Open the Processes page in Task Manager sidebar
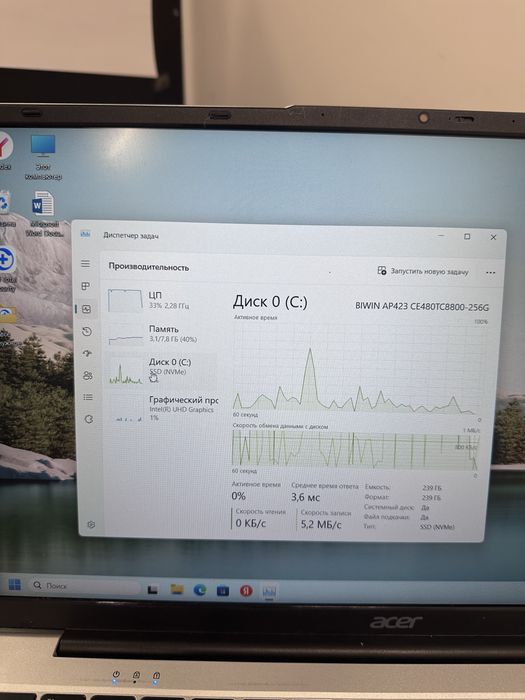The width and height of the screenshot is (525, 700). point(86,286)
